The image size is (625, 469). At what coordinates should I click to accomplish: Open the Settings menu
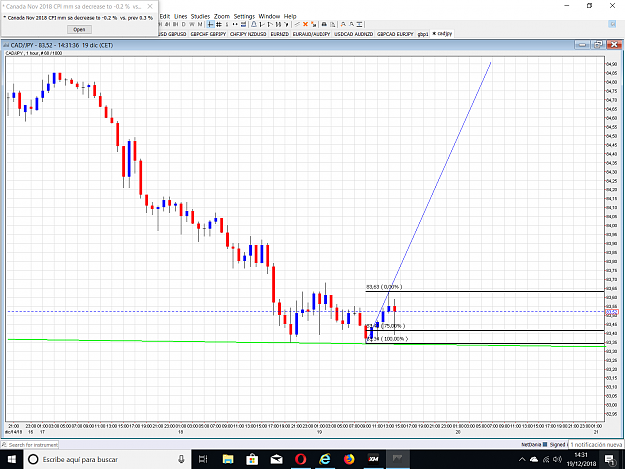point(244,16)
